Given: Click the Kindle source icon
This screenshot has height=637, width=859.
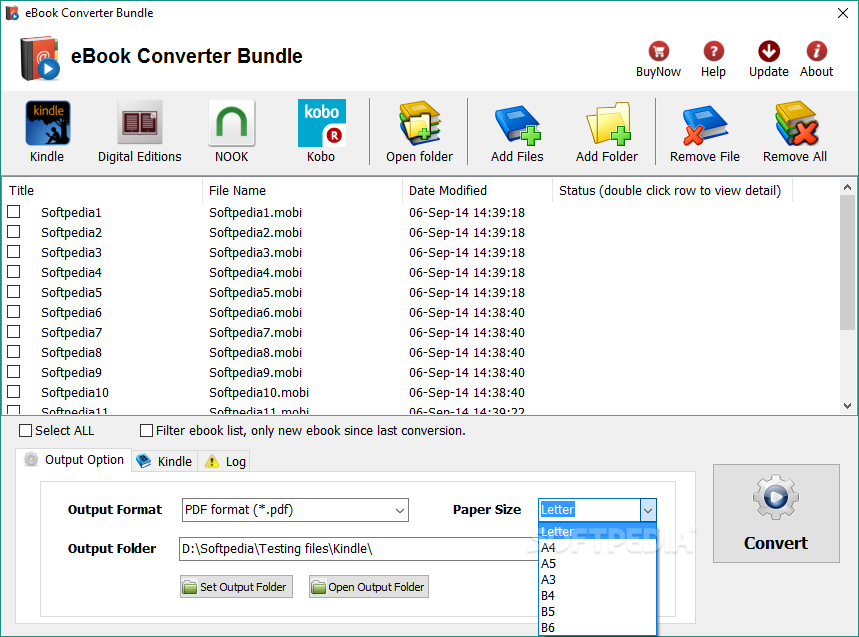Looking at the screenshot, I should pyautogui.click(x=48, y=123).
